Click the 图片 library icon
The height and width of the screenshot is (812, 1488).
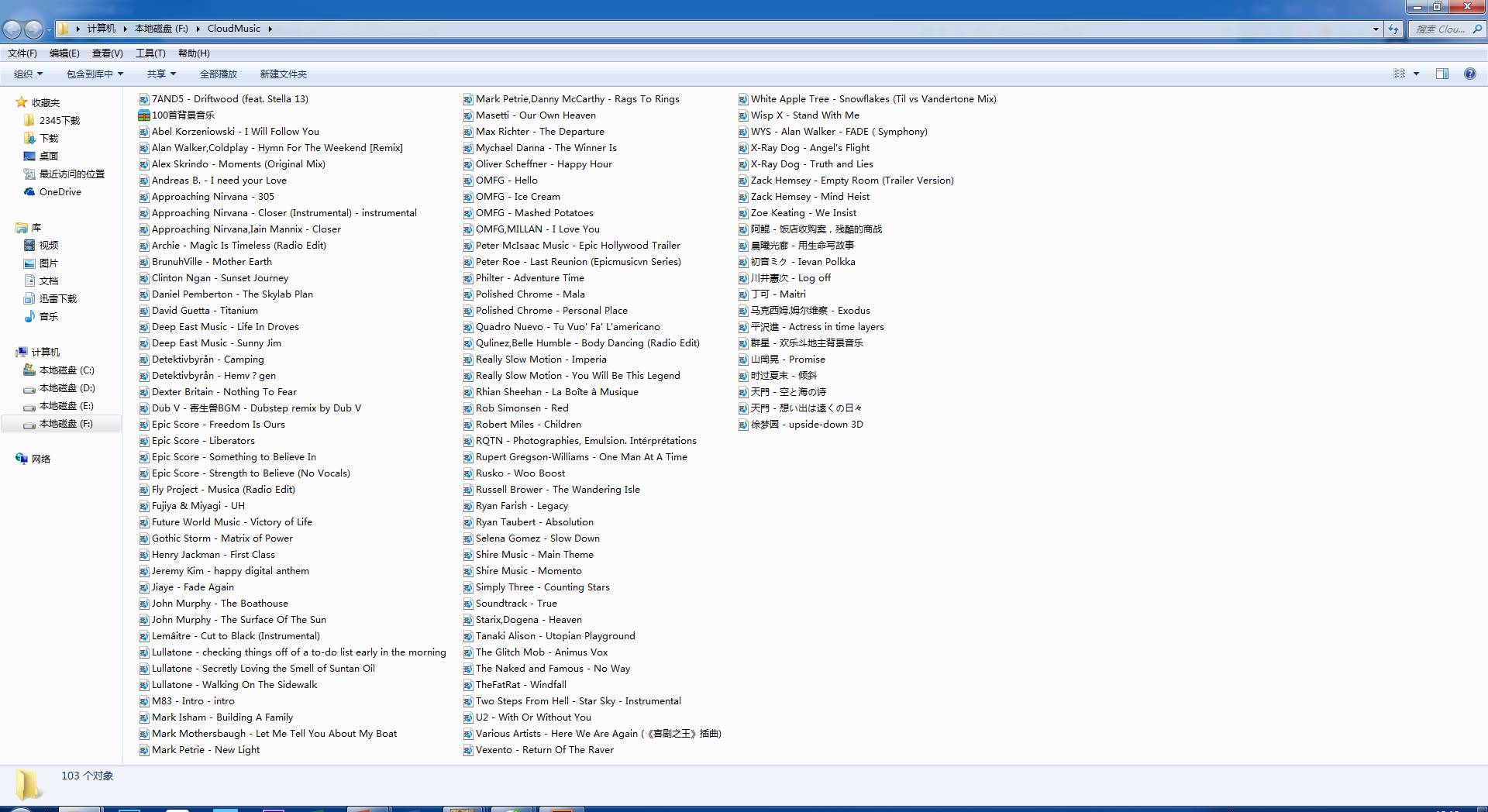(29, 263)
